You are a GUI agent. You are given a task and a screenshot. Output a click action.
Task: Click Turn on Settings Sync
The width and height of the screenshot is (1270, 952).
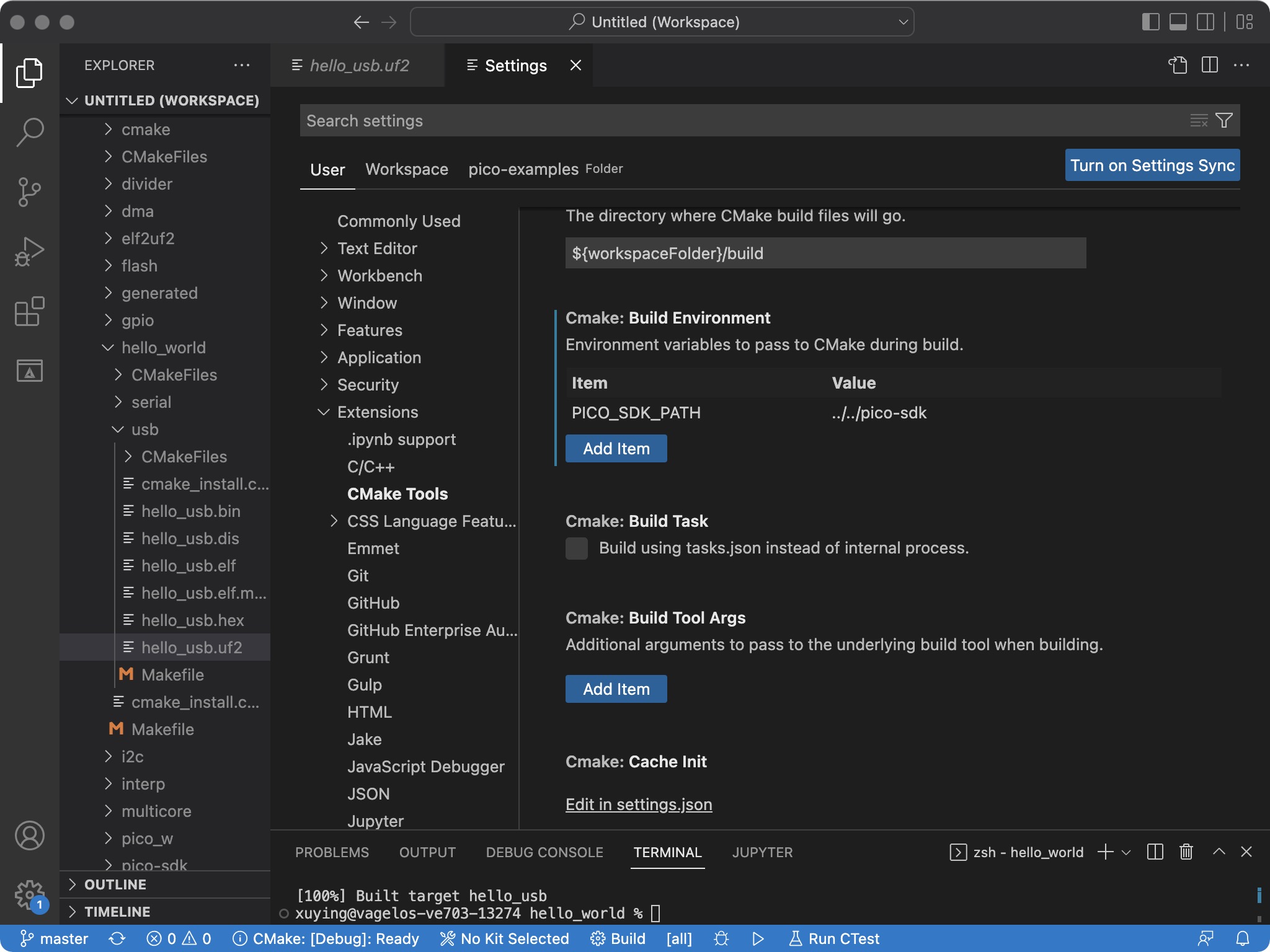tap(1152, 165)
